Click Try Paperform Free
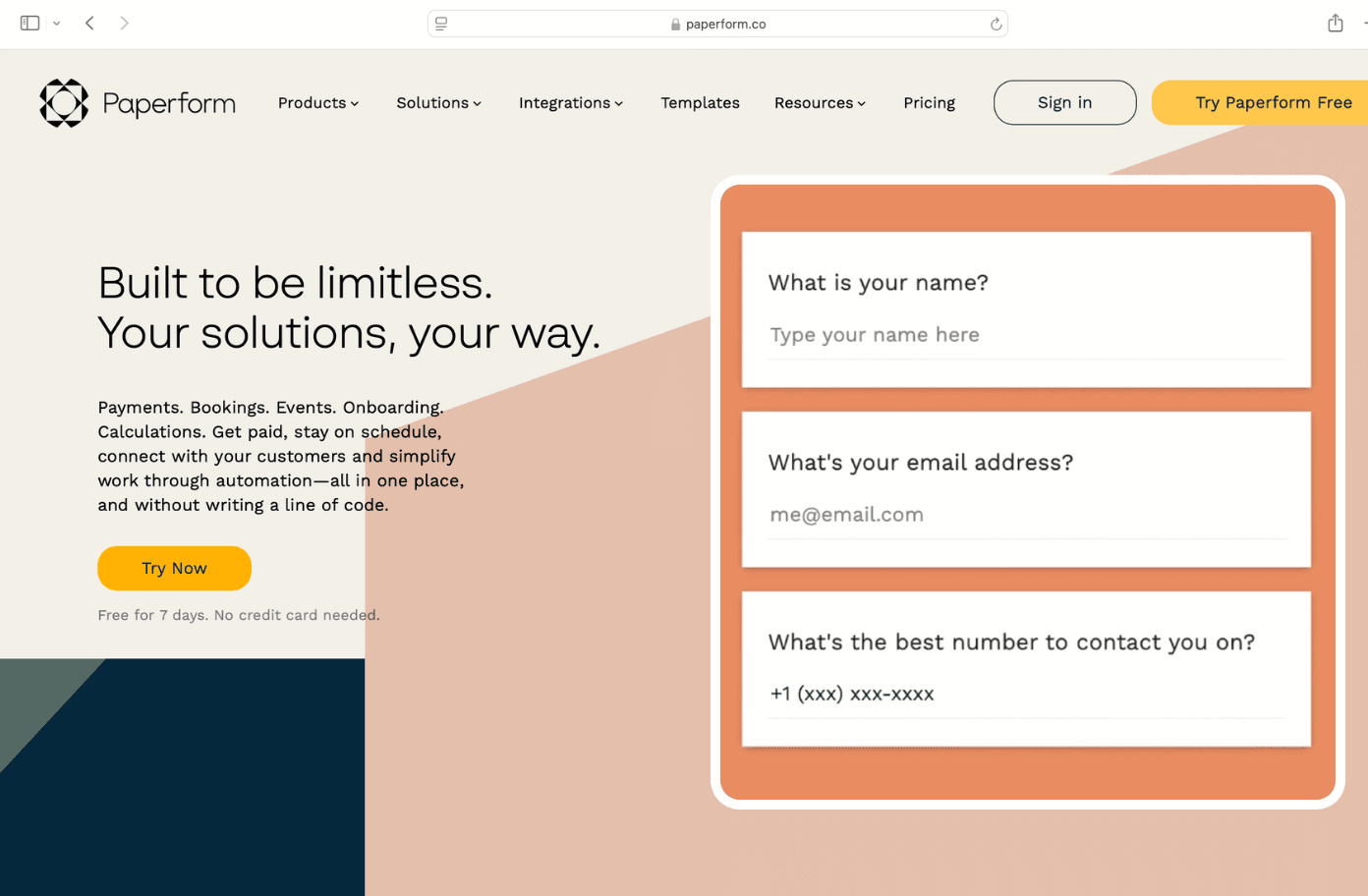 (x=1273, y=102)
